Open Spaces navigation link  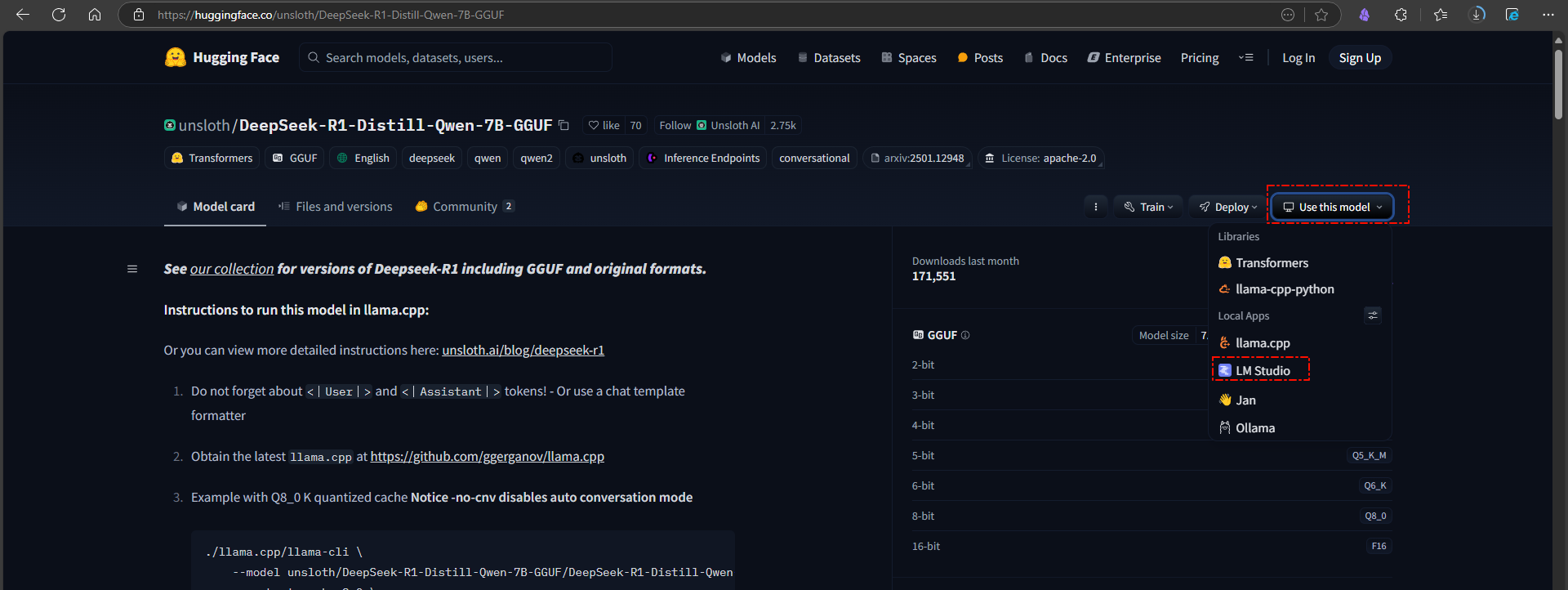pos(908,58)
